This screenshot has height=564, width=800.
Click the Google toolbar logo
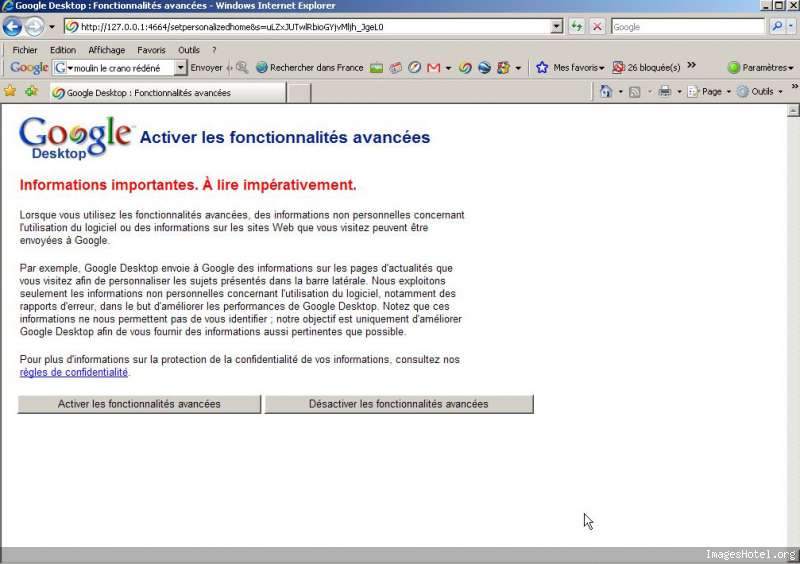tap(29, 67)
